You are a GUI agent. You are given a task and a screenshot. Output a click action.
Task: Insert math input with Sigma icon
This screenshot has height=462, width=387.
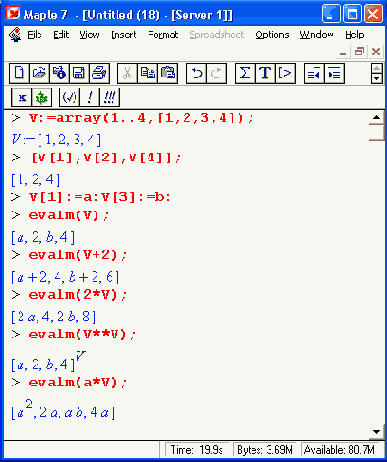pyautogui.click(x=245, y=73)
